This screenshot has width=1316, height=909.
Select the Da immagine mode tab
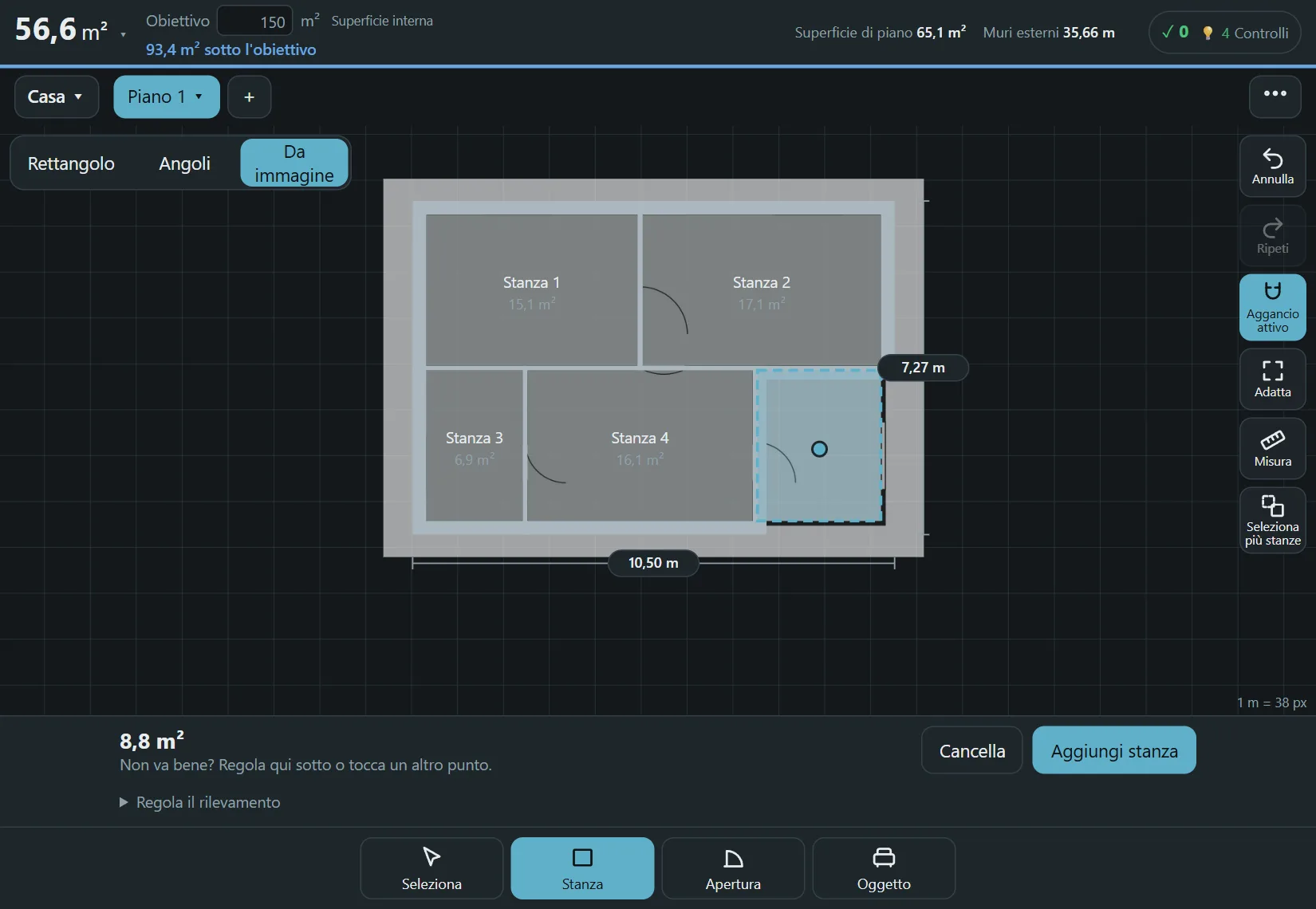coord(294,163)
